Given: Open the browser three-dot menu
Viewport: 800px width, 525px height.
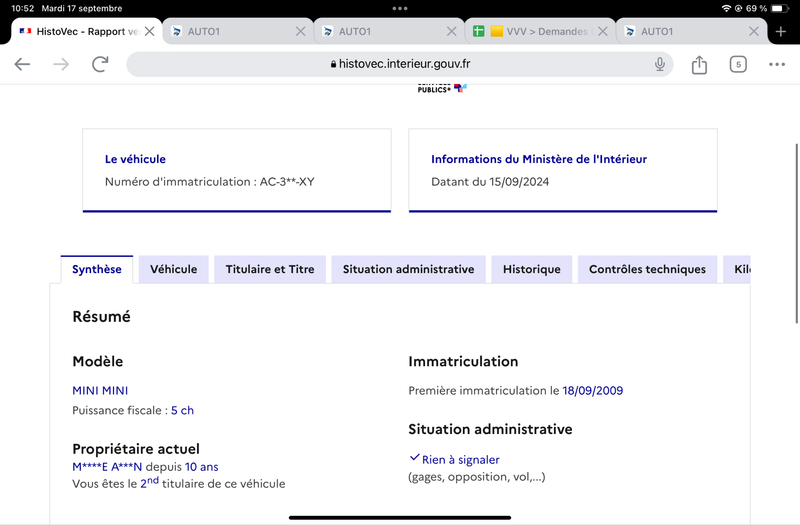Looking at the screenshot, I should (x=777, y=64).
